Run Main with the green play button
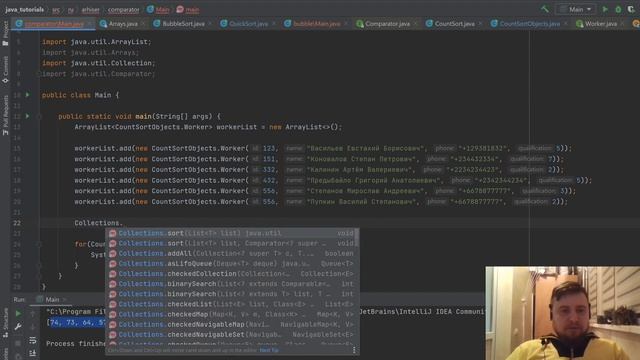The width and height of the screenshot is (640, 360). (x=605, y=9)
